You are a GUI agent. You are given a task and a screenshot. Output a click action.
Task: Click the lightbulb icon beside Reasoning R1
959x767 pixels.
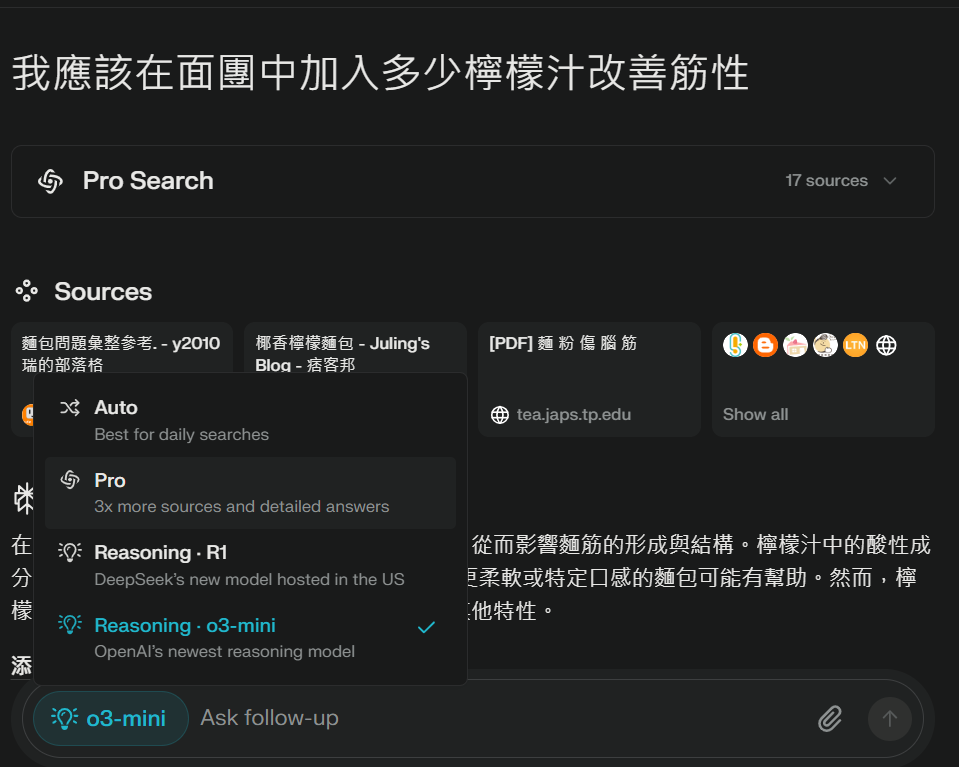click(x=70, y=552)
